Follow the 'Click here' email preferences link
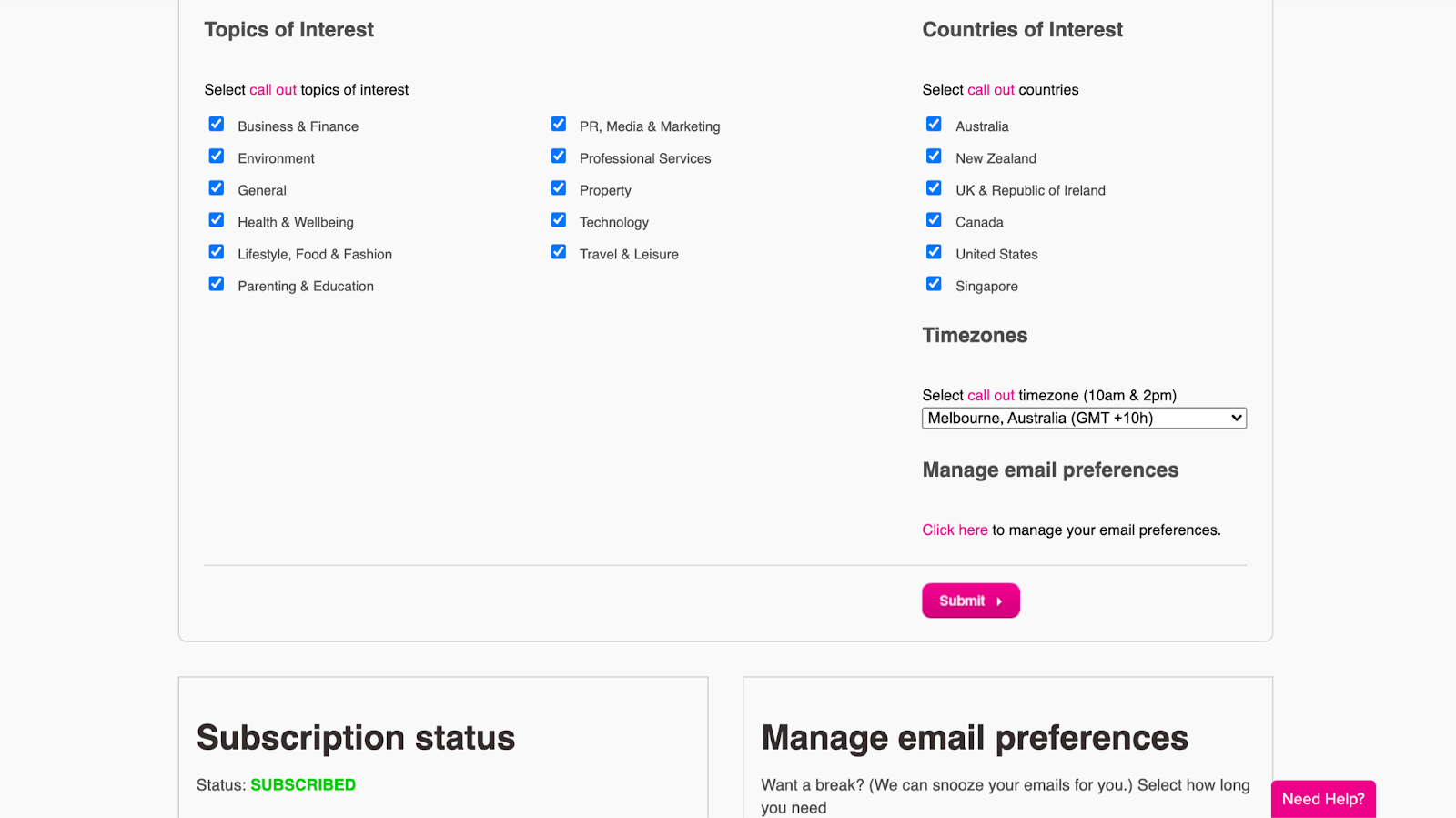This screenshot has width=1456, height=818. (955, 530)
